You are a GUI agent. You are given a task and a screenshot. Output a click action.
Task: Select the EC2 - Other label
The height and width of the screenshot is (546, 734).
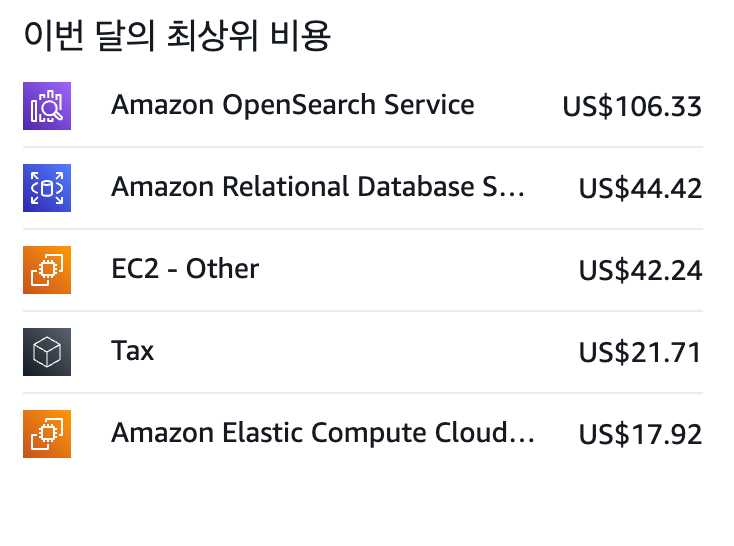(185, 269)
